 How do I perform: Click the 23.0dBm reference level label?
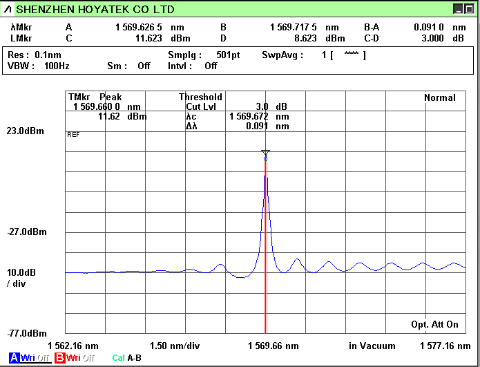[25, 131]
